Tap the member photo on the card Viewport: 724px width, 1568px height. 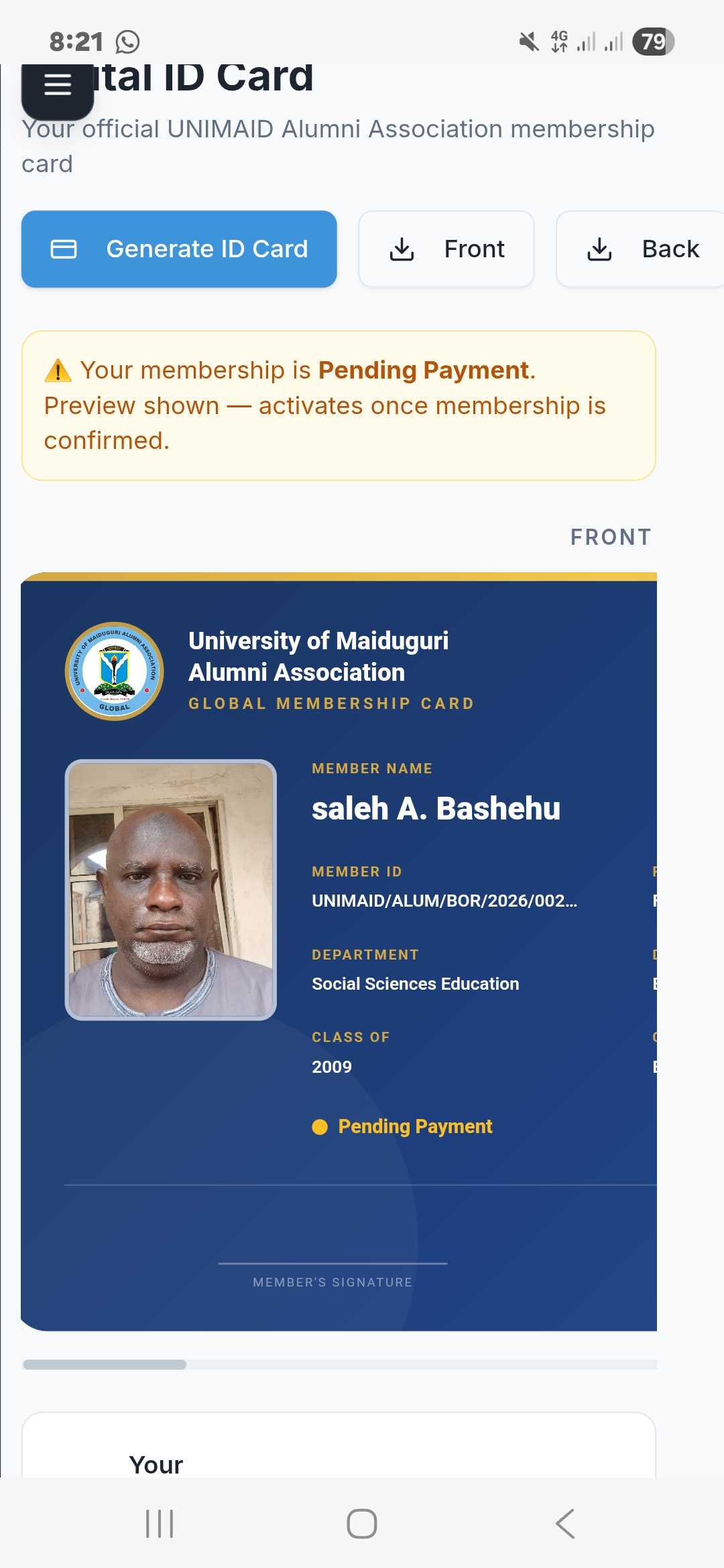[171, 890]
